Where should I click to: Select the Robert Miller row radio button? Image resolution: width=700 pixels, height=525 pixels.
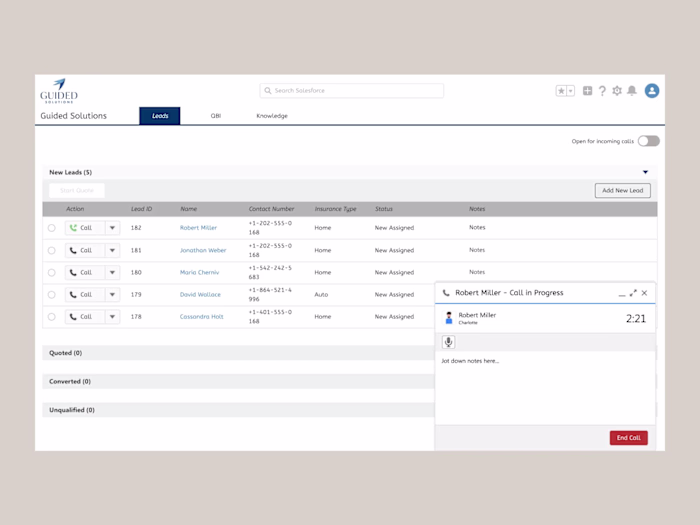52,228
